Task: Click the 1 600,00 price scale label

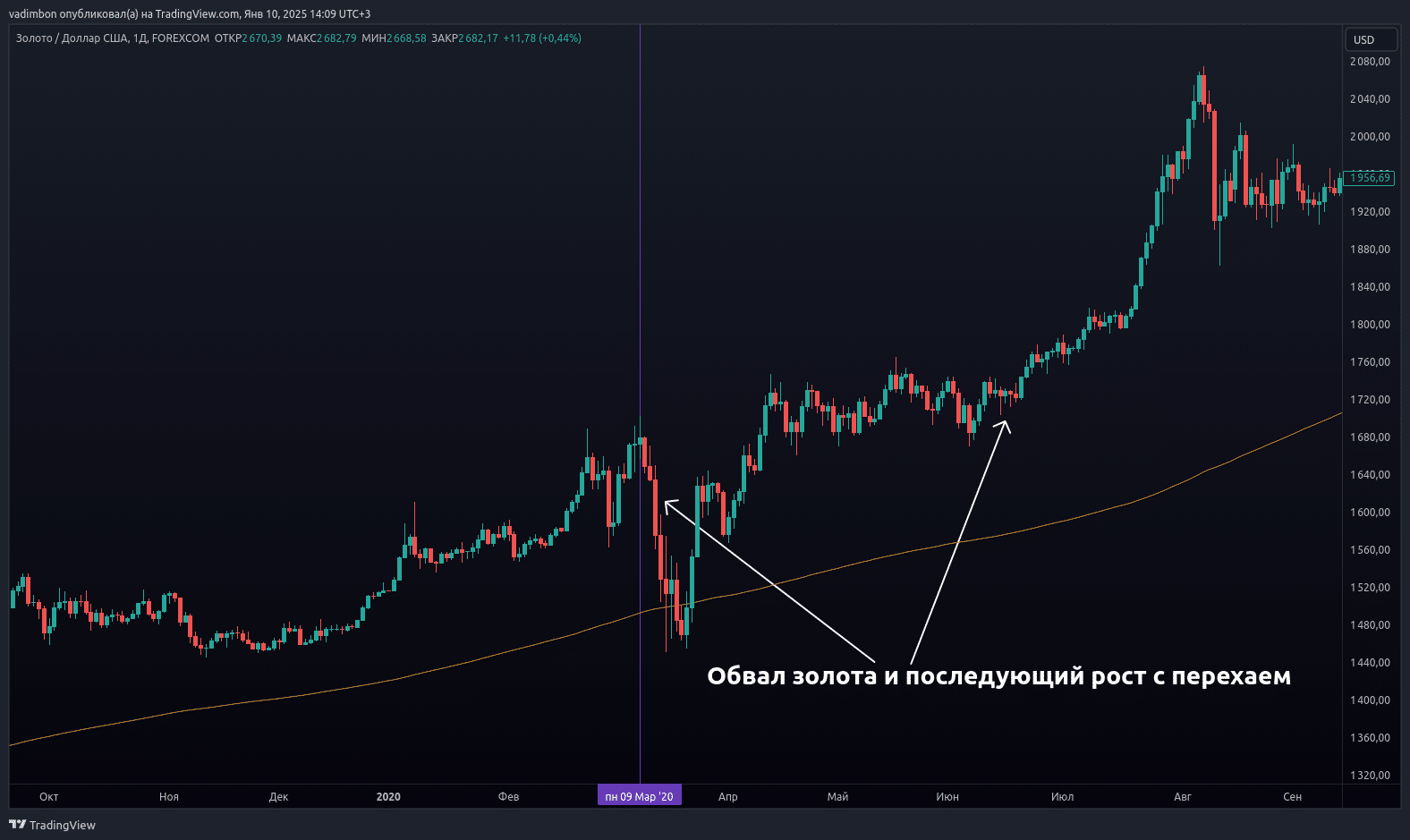Action: pyautogui.click(x=1370, y=513)
